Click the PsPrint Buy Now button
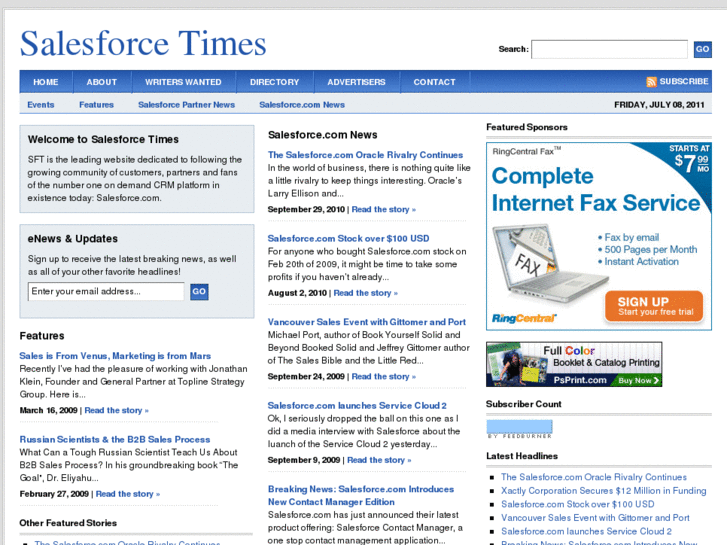Image resolution: width=727 pixels, height=545 pixels. [x=638, y=380]
